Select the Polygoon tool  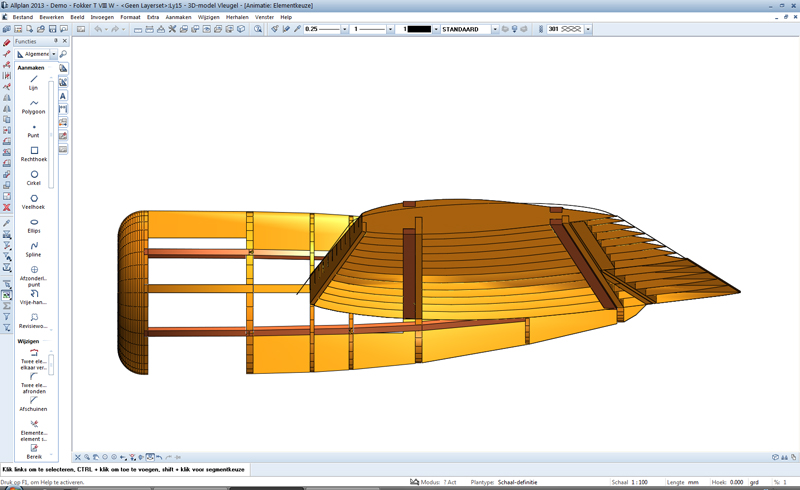coord(34,107)
